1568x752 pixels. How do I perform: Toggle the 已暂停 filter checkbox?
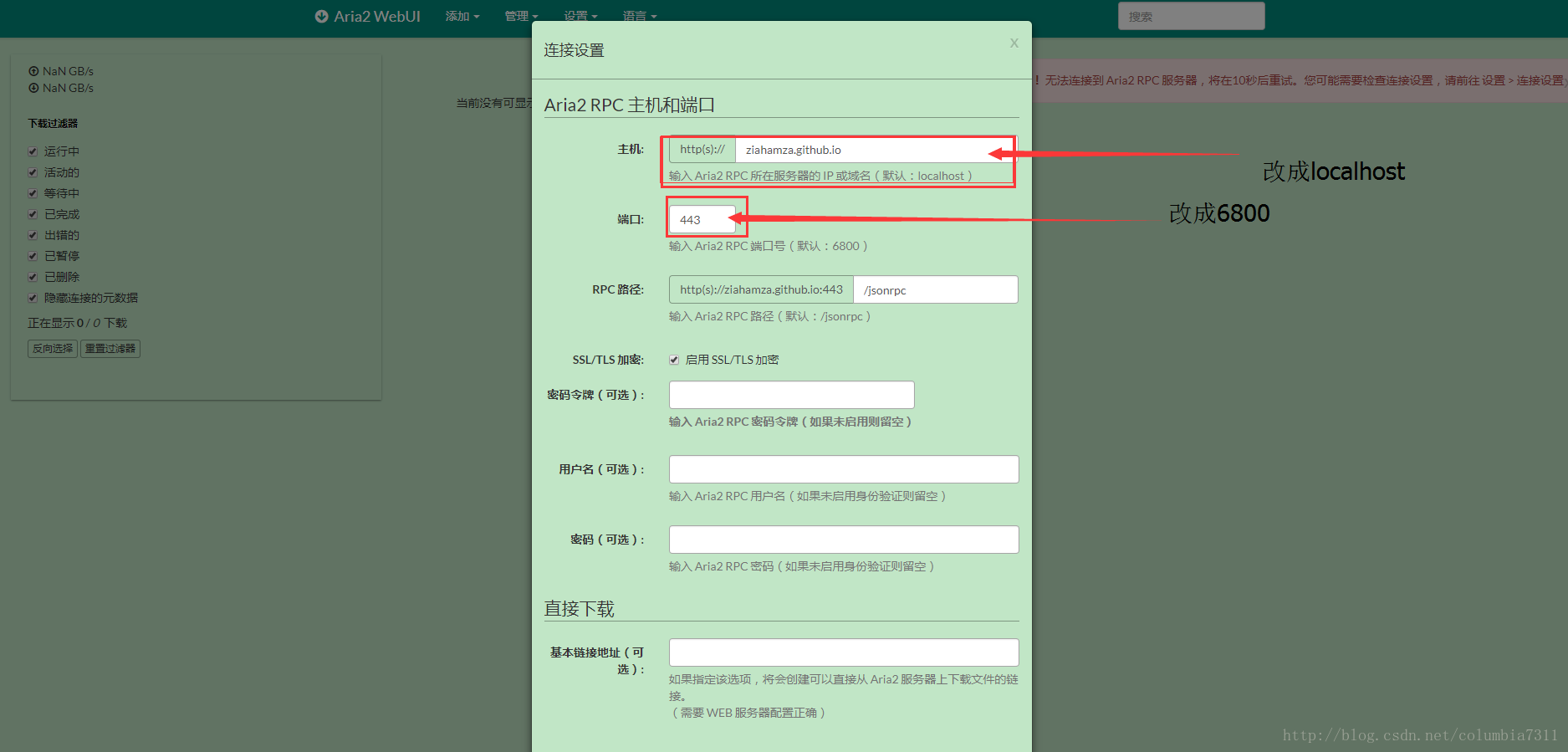[33, 256]
